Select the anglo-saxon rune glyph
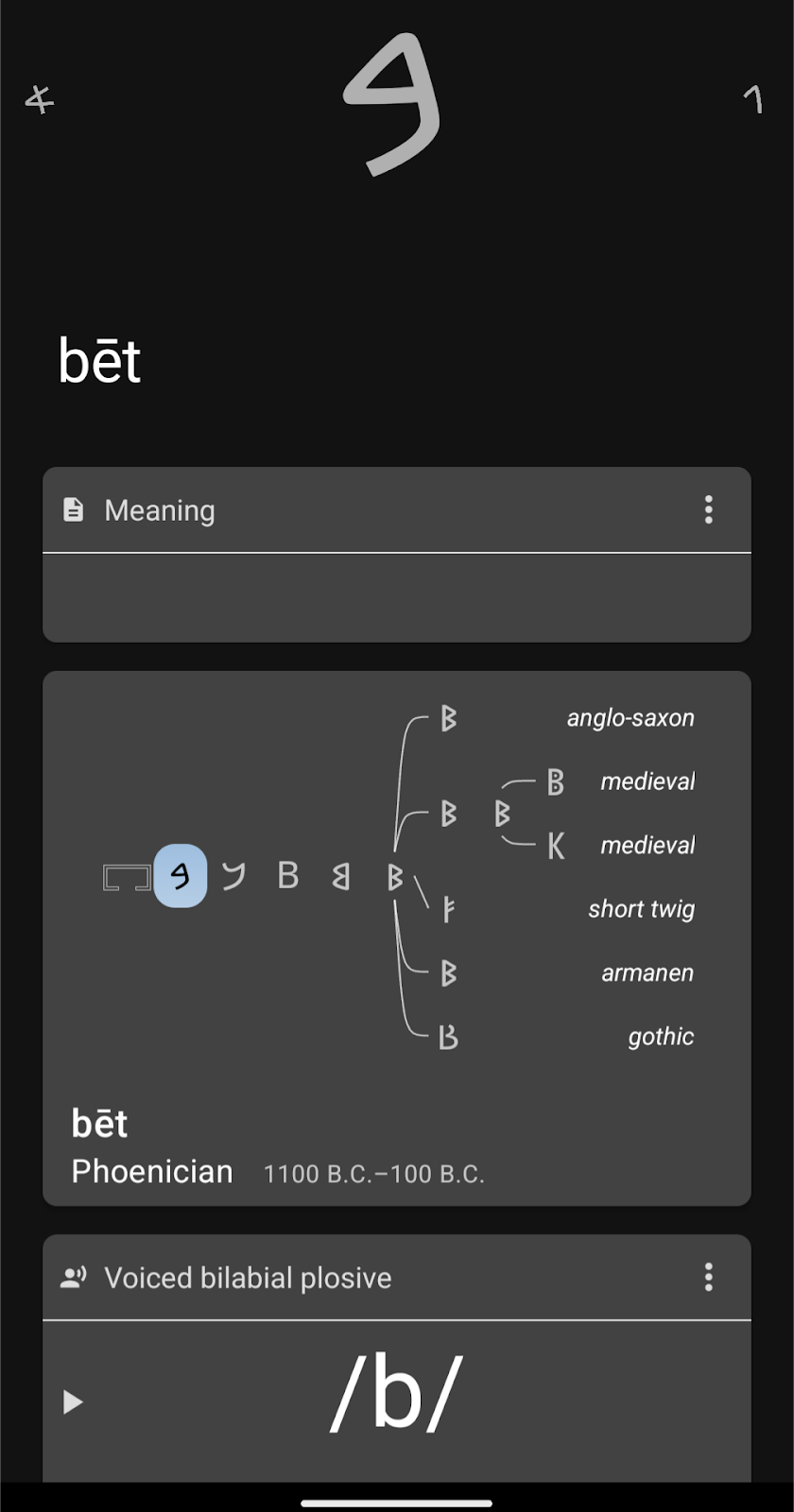794x1512 pixels. pyautogui.click(x=448, y=718)
